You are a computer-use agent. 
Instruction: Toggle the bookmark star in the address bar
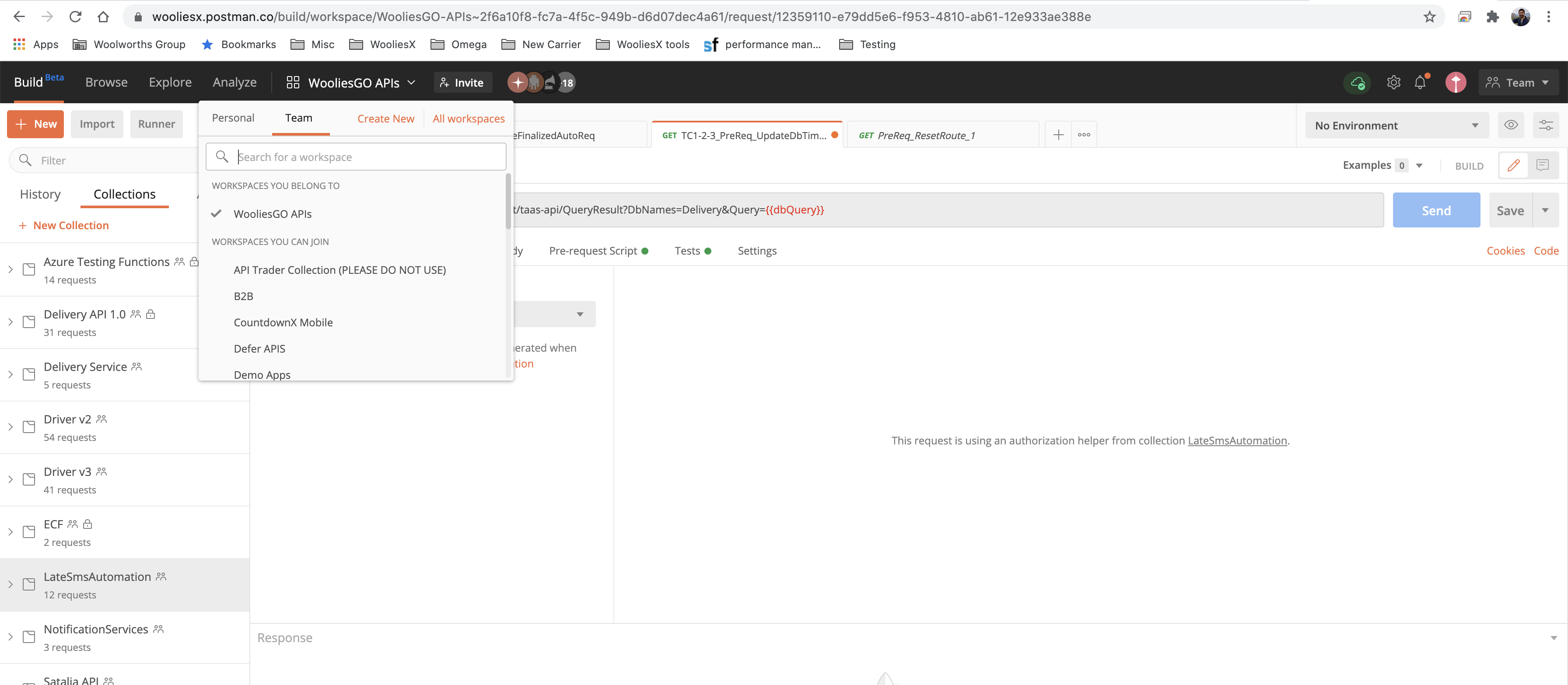point(1429,17)
